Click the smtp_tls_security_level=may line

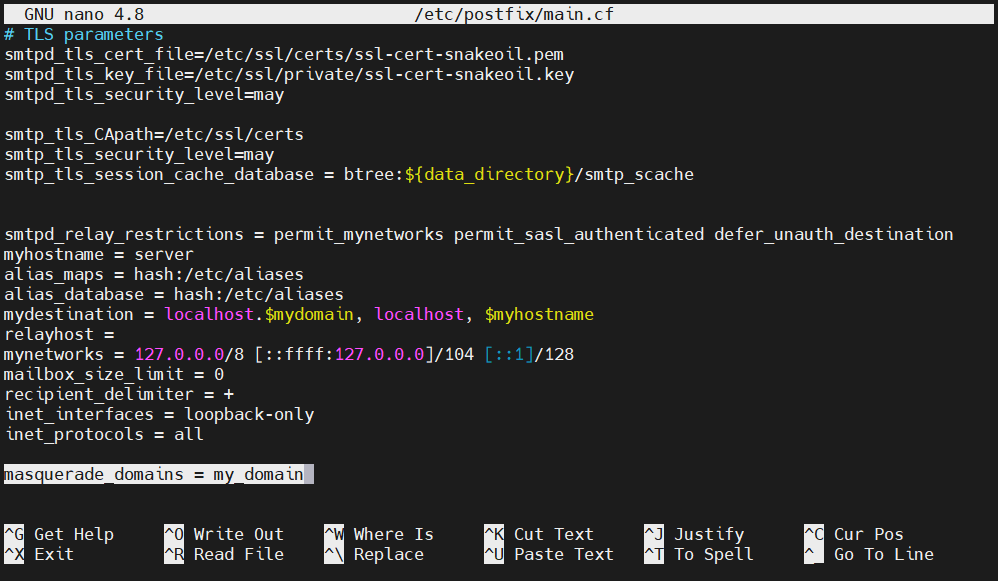[139, 154]
